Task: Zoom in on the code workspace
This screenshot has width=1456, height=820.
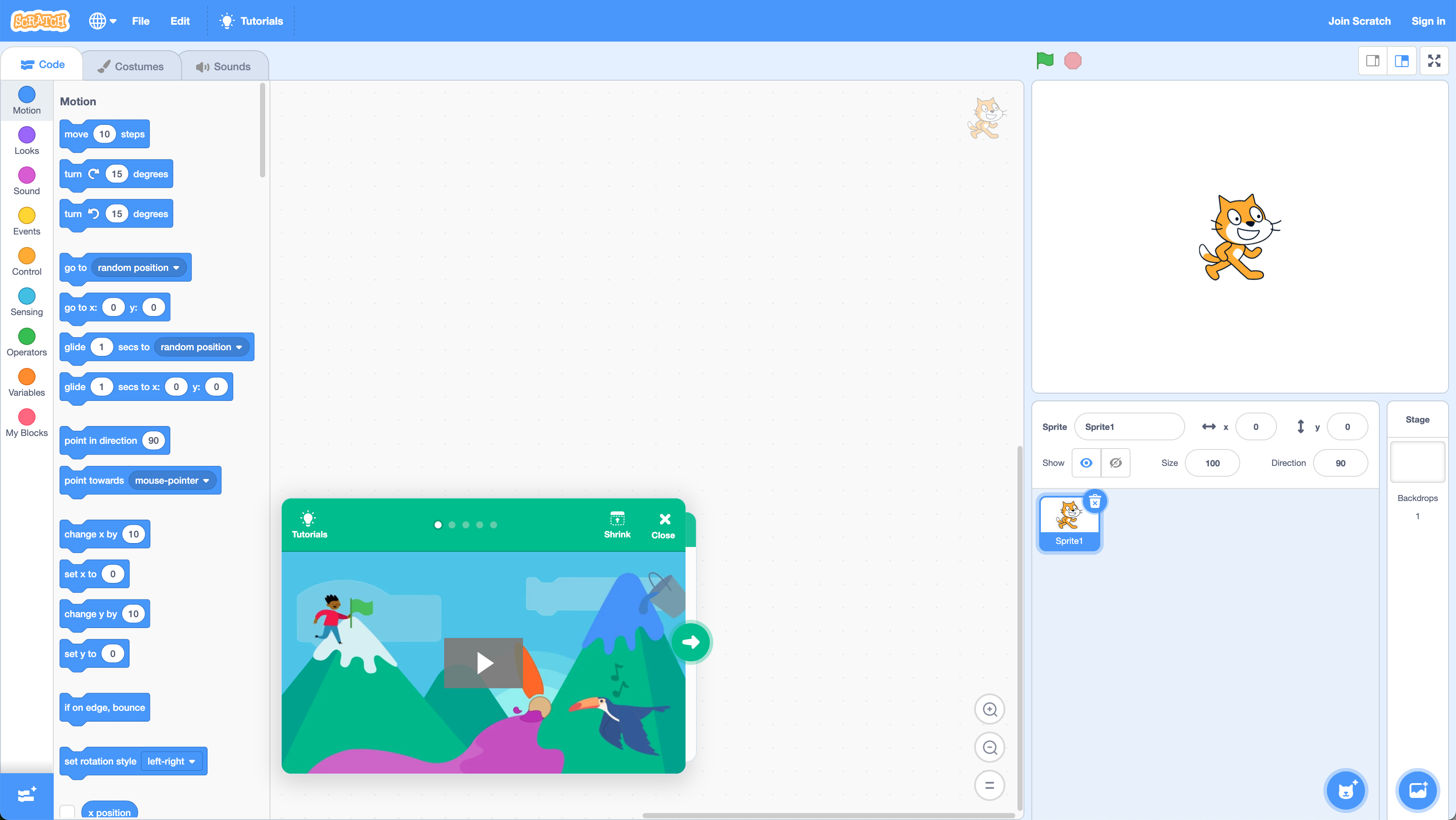Action: coord(989,709)
